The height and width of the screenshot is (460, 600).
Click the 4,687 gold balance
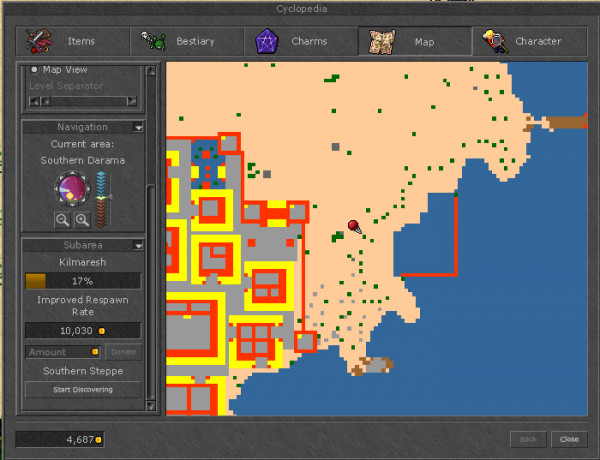click(60, 440)
